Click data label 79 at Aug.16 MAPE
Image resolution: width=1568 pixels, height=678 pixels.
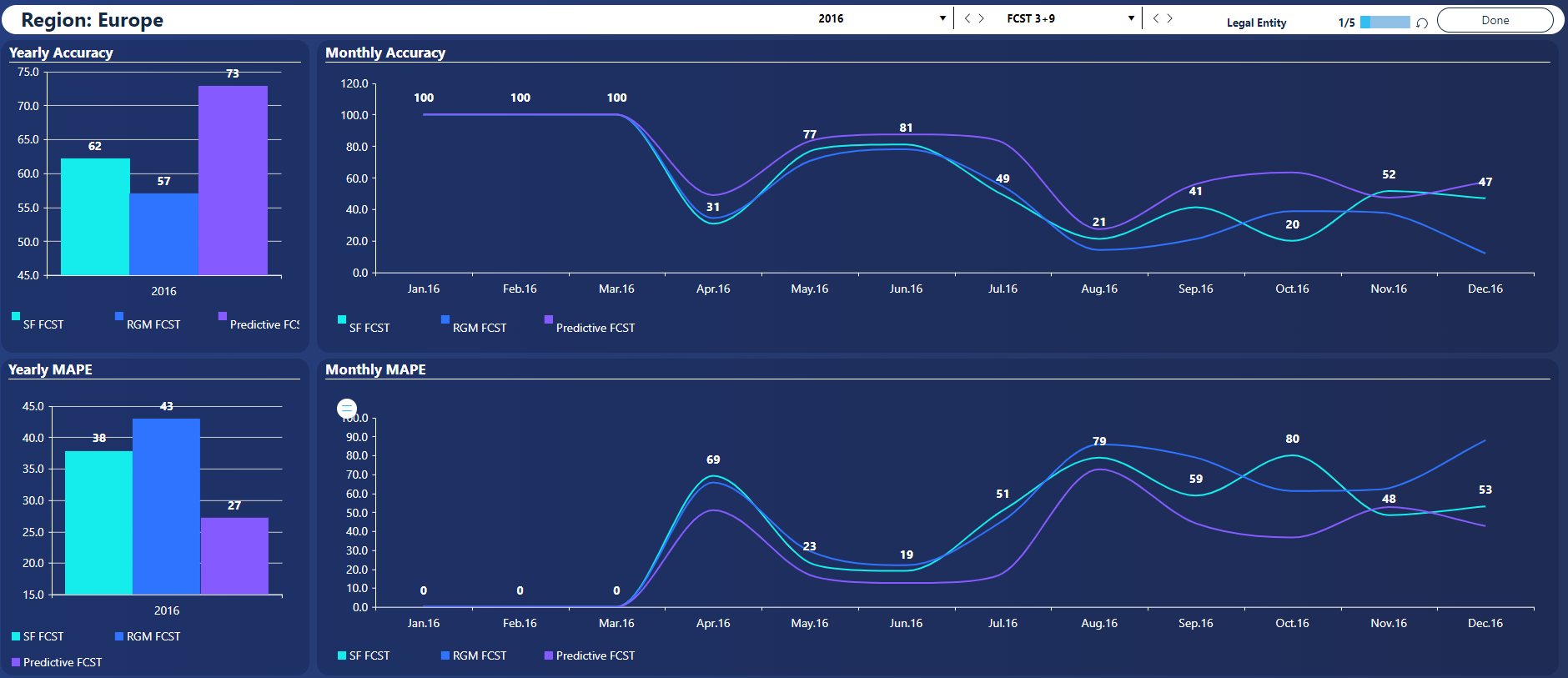point(1099,441)
